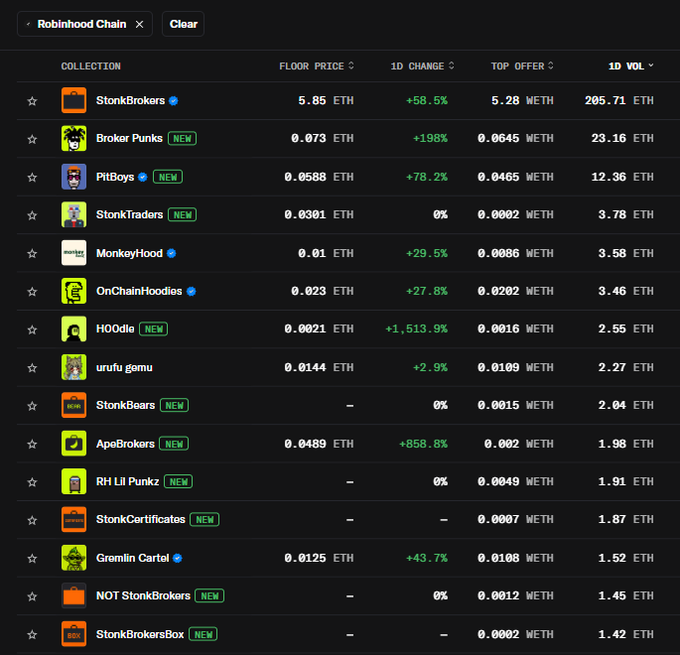Click the +1,513.9% change value
This screenshot has height=655, width=680.
click(x=416, y=329)
